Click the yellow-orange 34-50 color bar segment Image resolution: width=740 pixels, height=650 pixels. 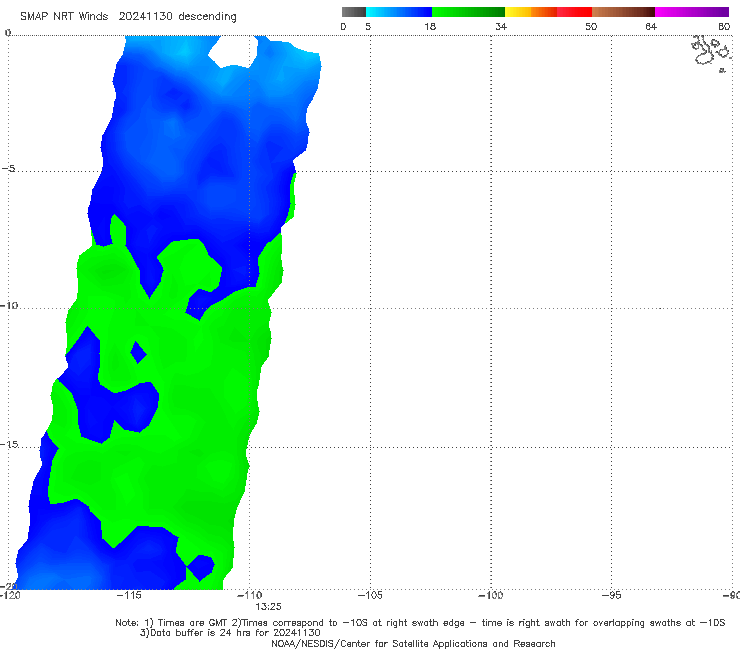click(x=548, y=12)
